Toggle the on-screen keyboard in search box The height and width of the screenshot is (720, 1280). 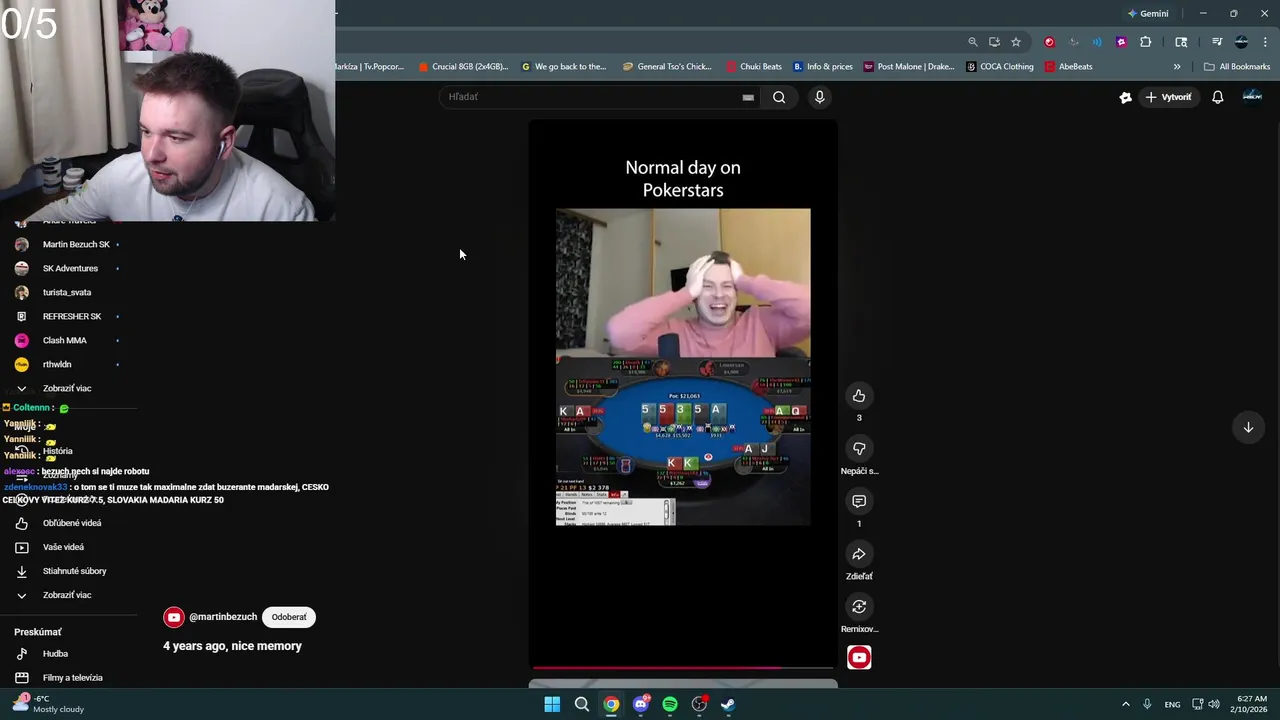click(x=748, y=97)
